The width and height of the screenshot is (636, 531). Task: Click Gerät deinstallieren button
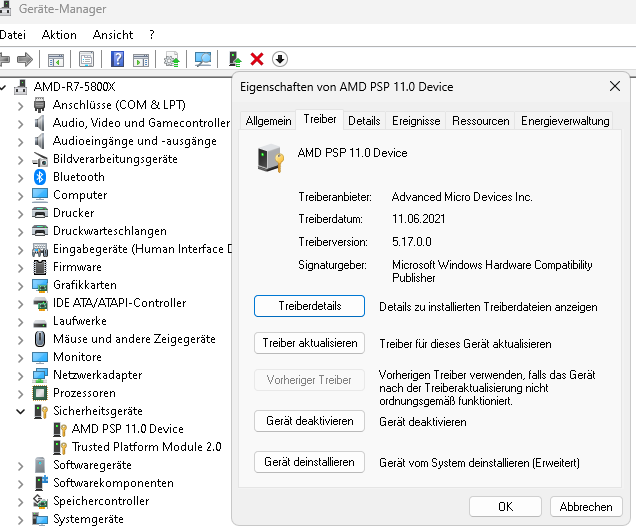pos(309,462)
